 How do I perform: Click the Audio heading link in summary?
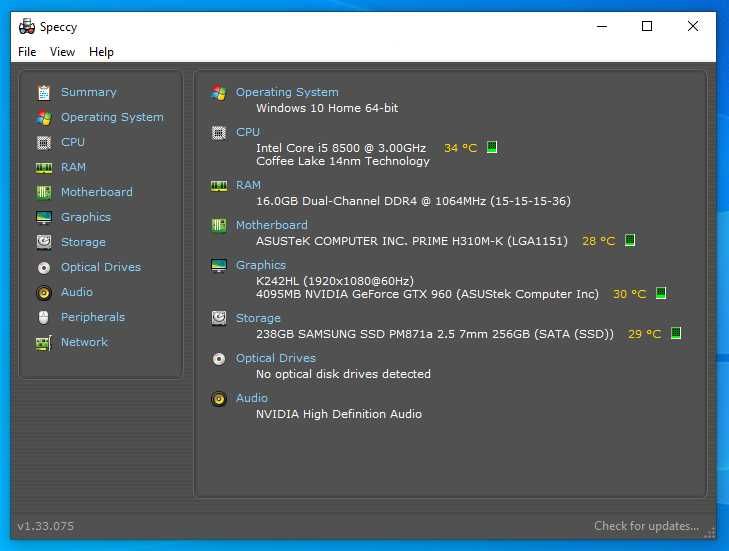click(x=252, y=398)
